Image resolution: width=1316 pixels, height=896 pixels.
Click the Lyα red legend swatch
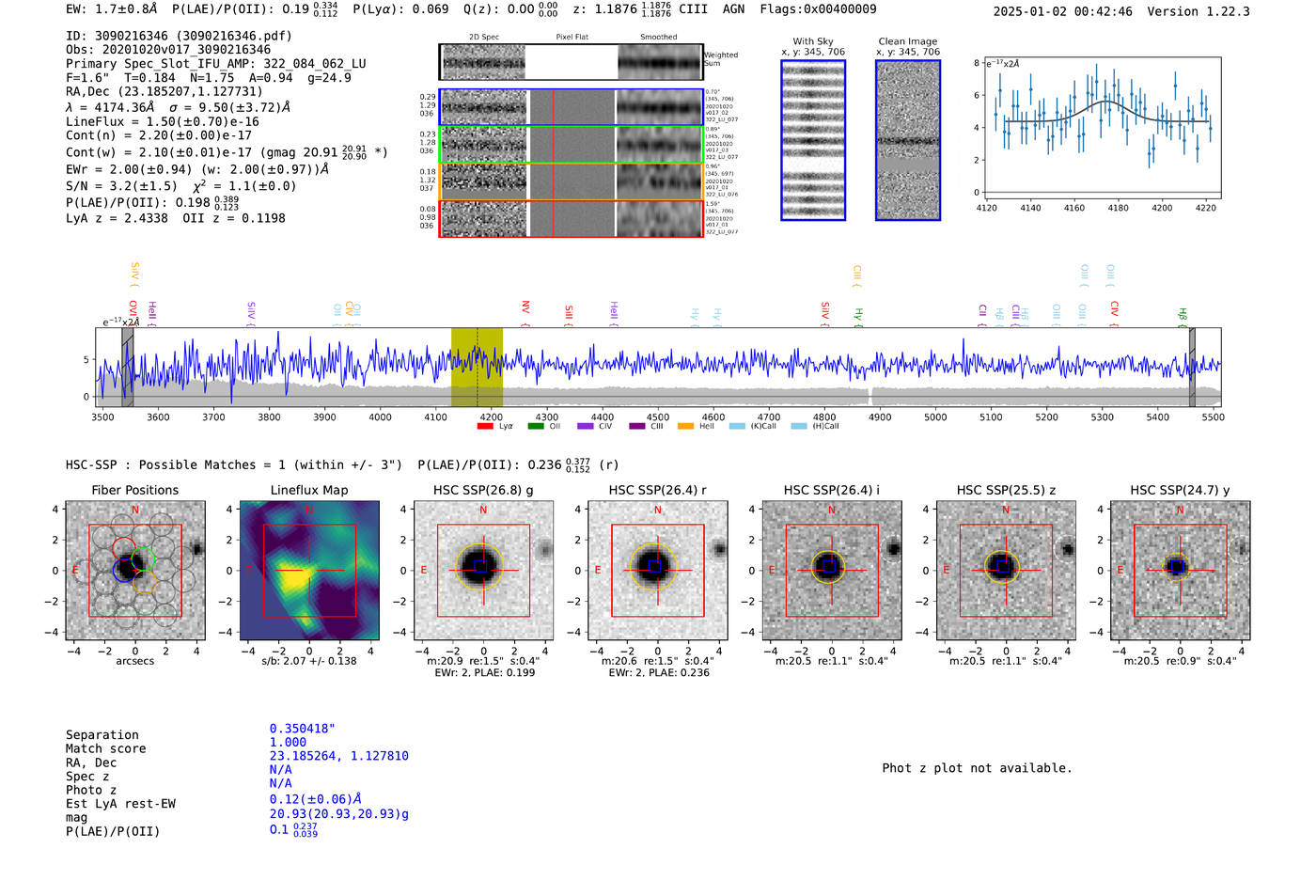[x=485, y=426]
